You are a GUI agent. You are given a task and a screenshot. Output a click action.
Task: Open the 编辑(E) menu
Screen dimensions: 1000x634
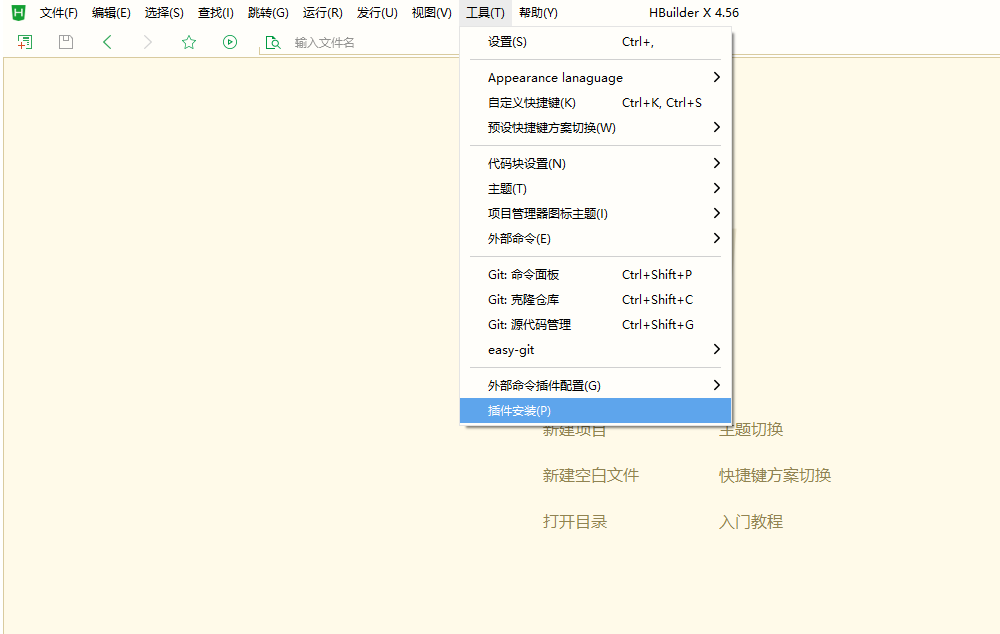point(111,13)
